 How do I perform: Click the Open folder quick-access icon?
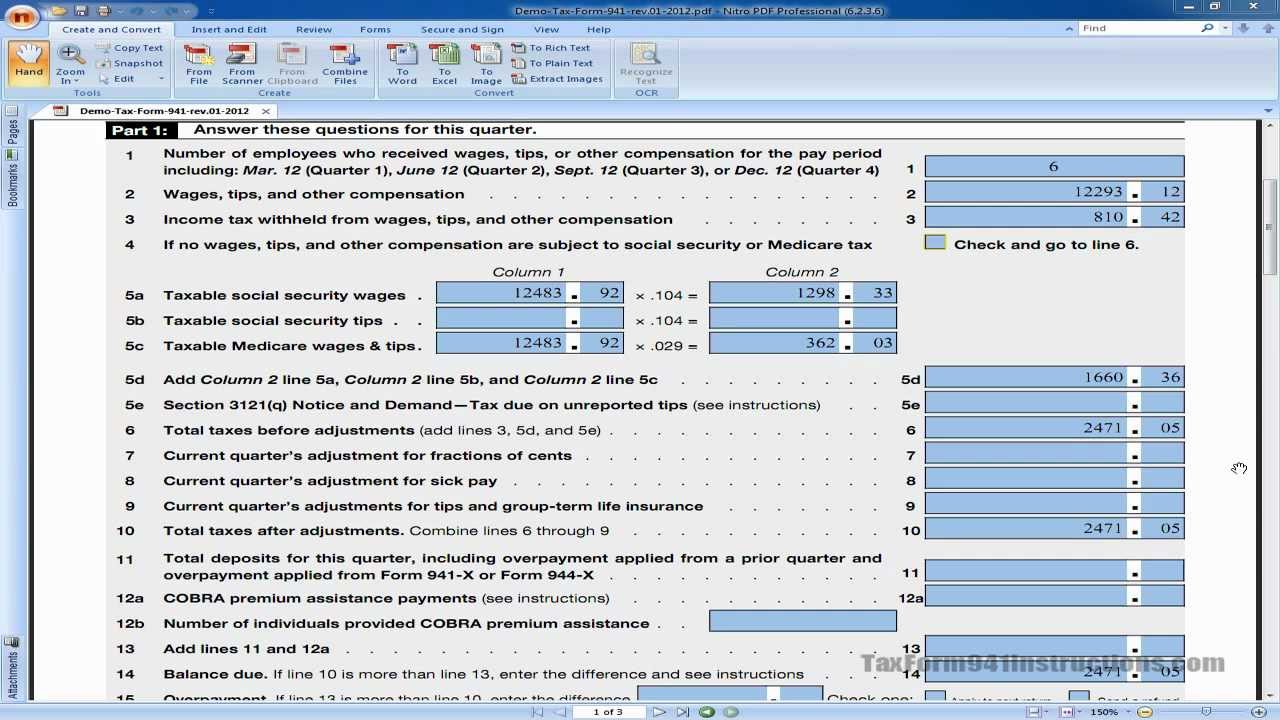60,11
